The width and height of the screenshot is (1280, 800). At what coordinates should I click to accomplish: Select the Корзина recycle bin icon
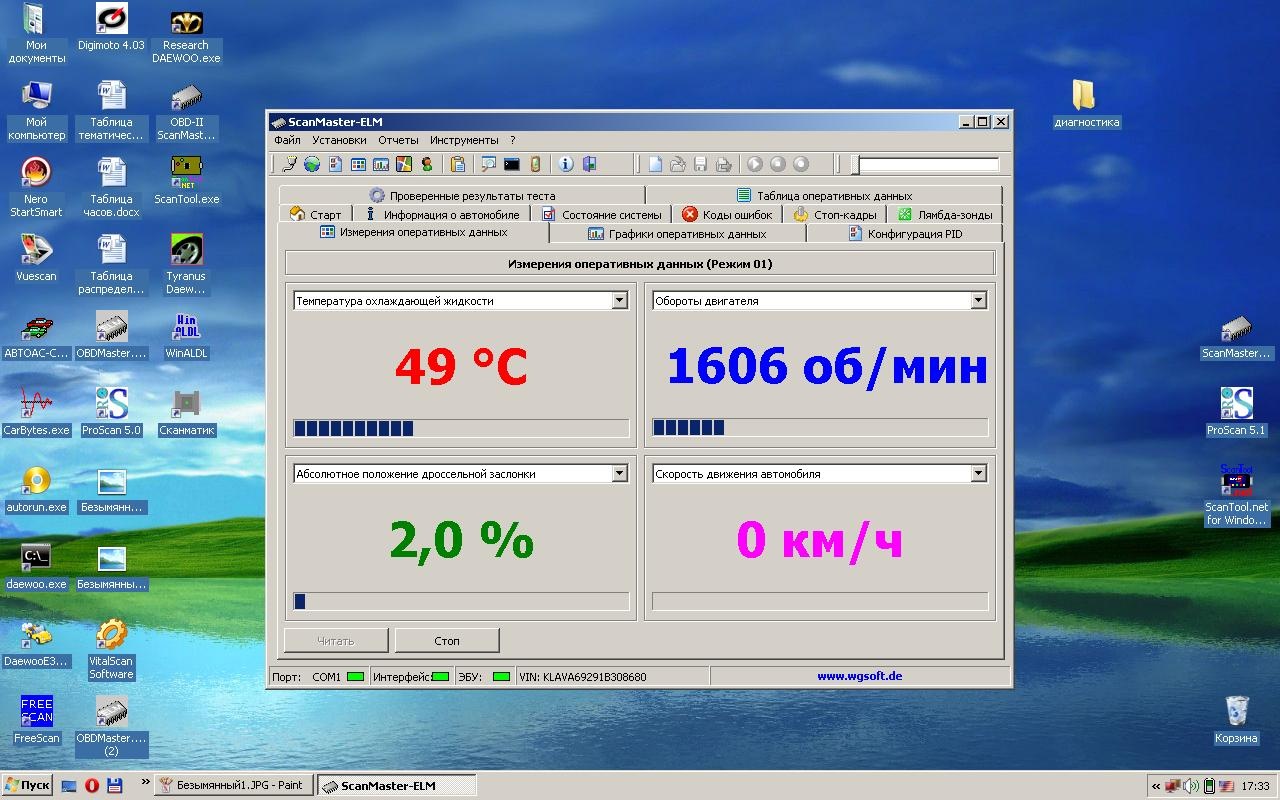1236,720
